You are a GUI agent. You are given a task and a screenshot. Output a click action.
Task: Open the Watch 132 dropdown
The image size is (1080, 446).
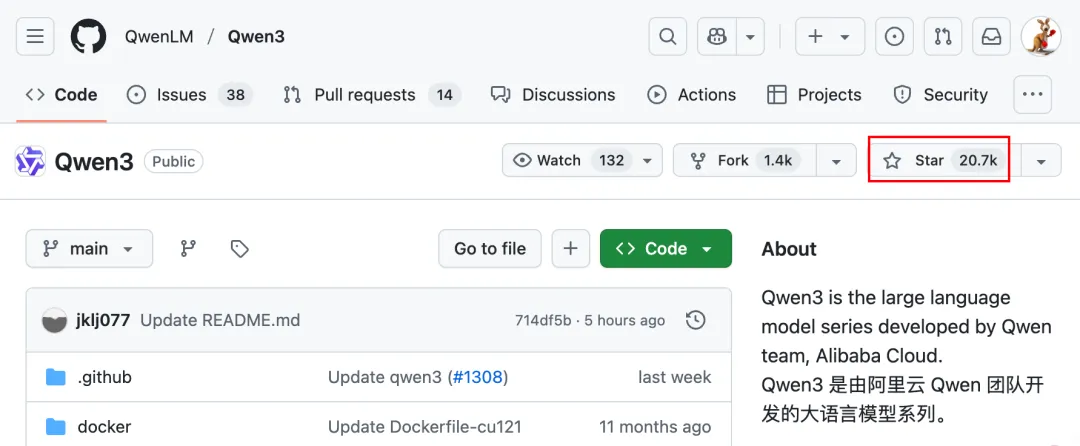click(x=582, y=161)
